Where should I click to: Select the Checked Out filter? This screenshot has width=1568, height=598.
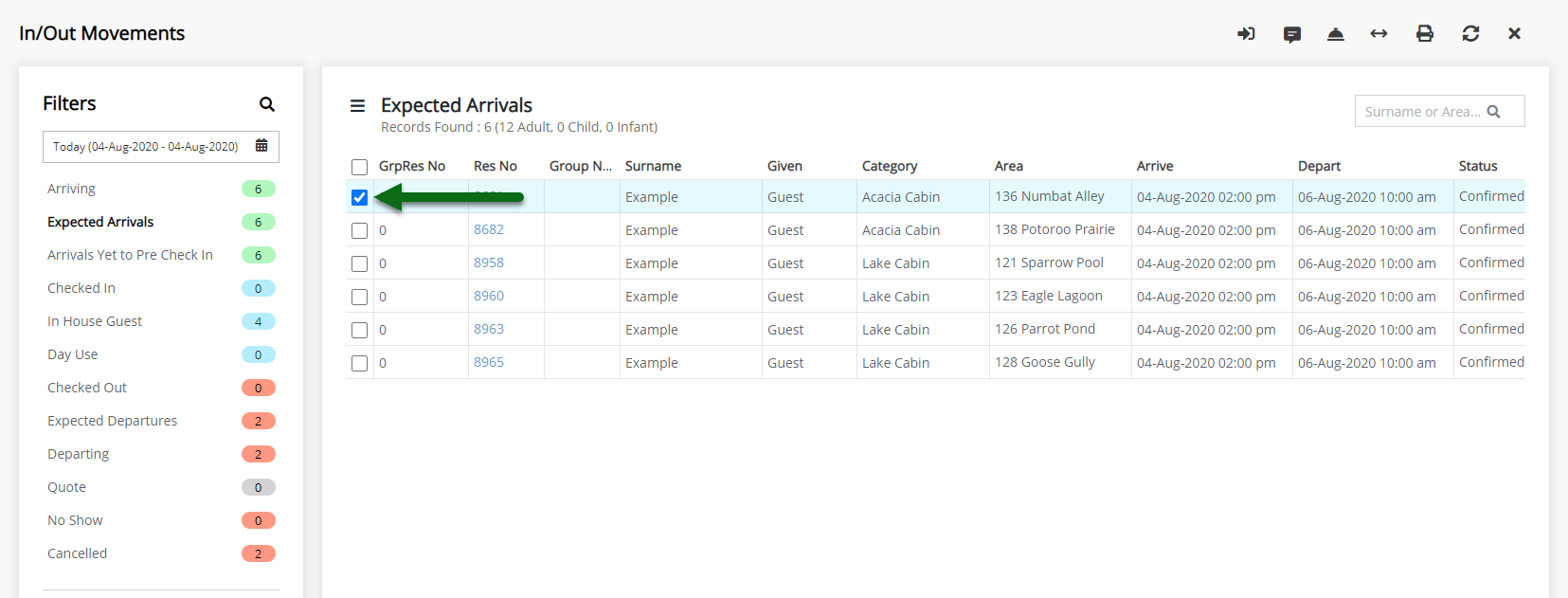pos(87,388)
